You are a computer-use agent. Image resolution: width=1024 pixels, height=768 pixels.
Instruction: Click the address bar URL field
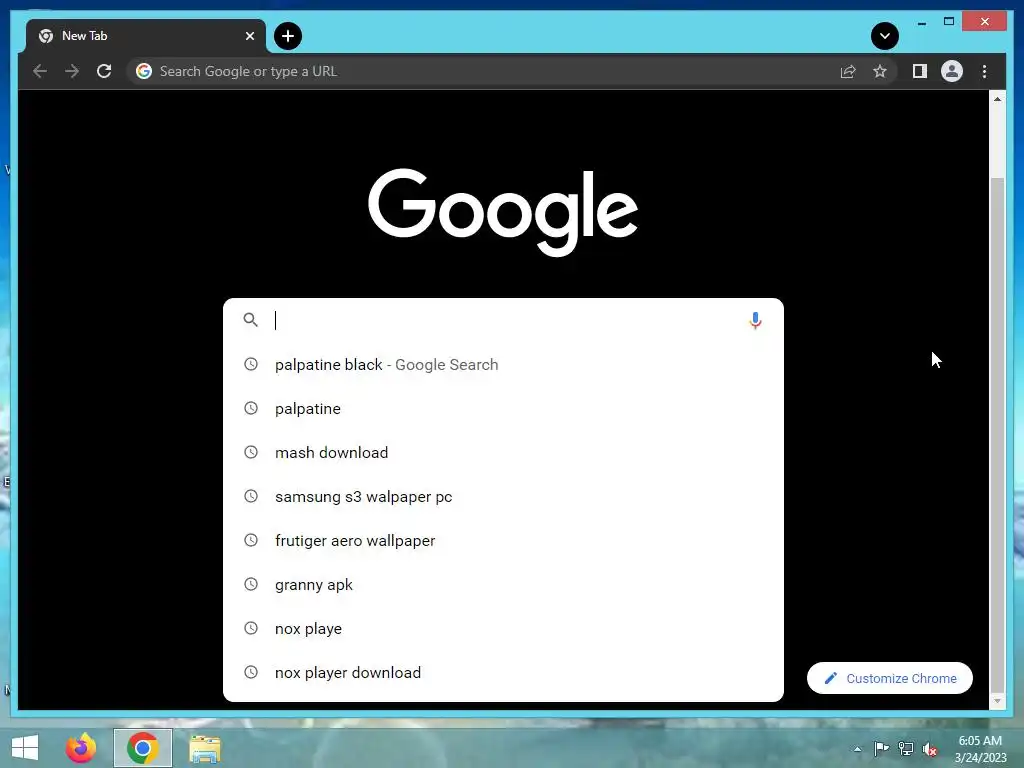[x=483, y=71]
